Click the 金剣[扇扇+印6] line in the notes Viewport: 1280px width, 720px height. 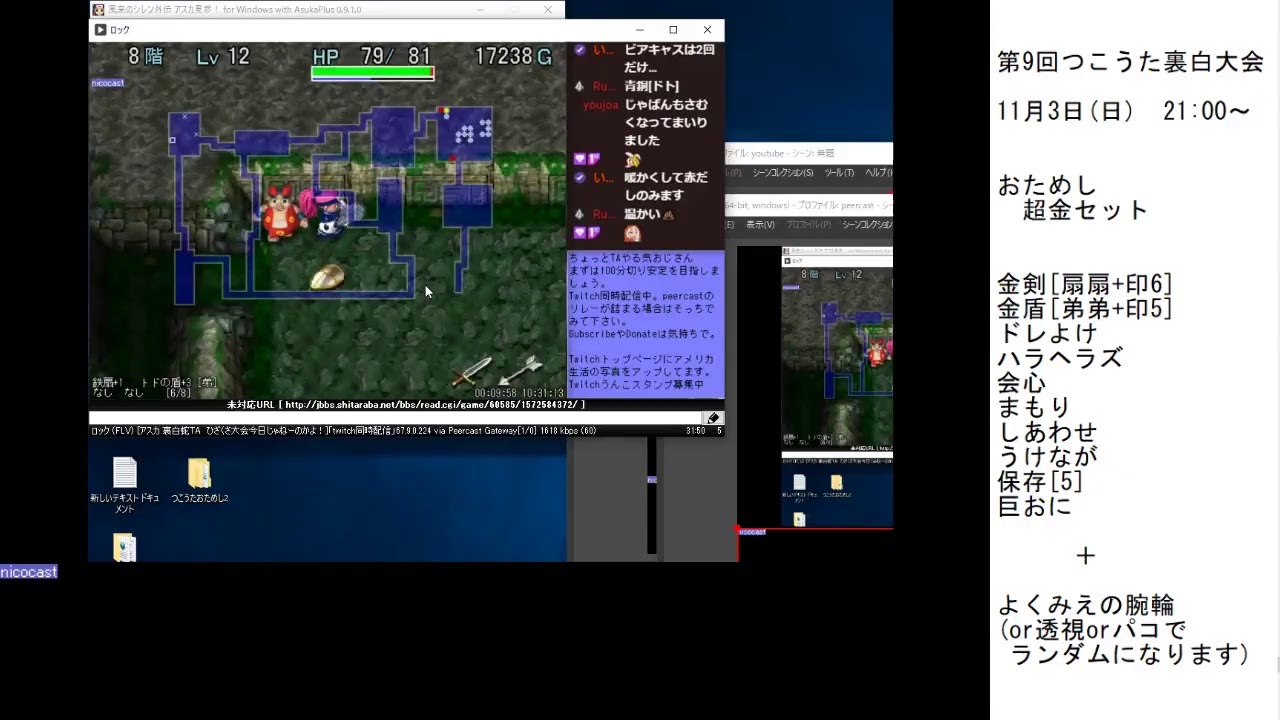(1085, 284)
